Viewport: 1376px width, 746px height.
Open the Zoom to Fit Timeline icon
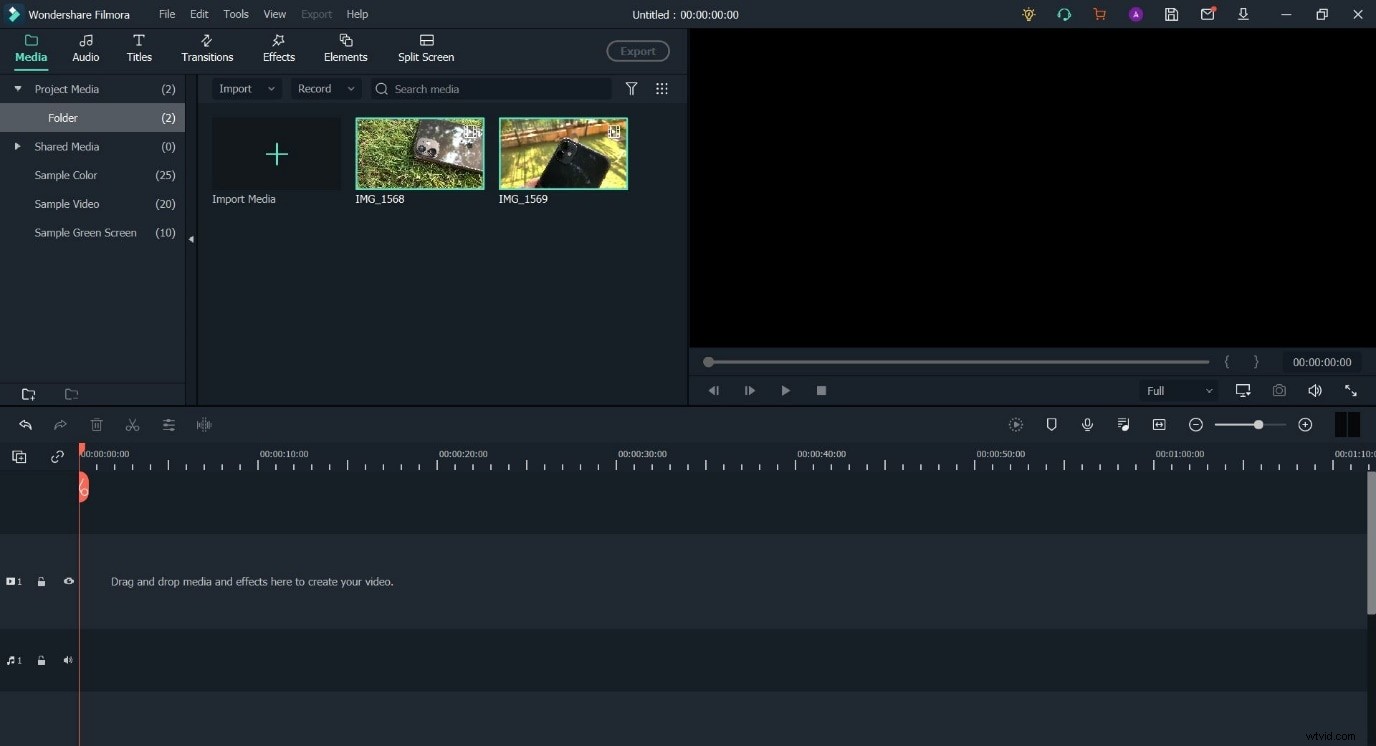(x=1158, y=424)
